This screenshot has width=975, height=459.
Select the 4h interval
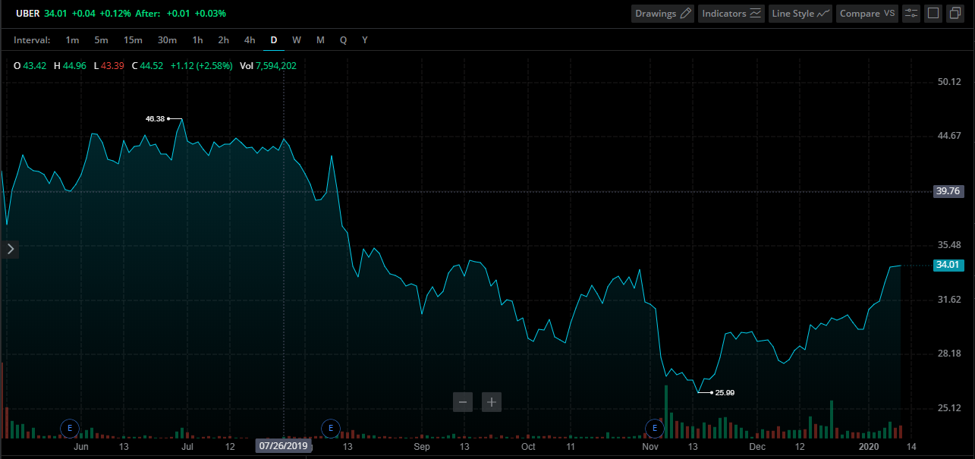[249, 40]
